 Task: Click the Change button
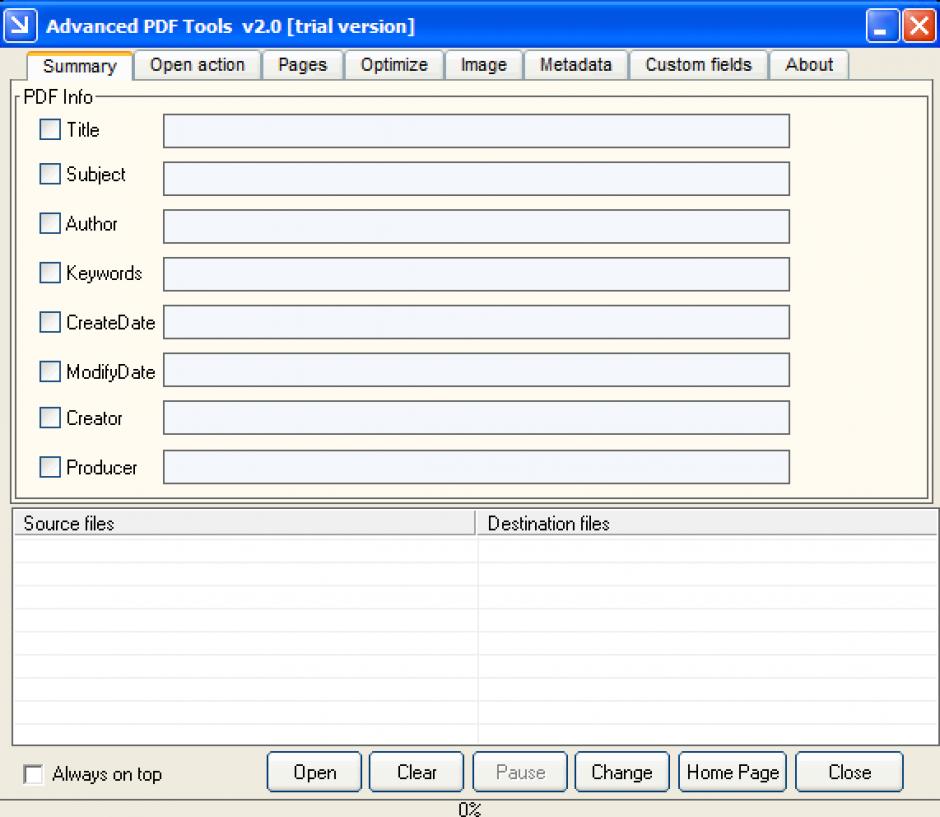[622, 772]
